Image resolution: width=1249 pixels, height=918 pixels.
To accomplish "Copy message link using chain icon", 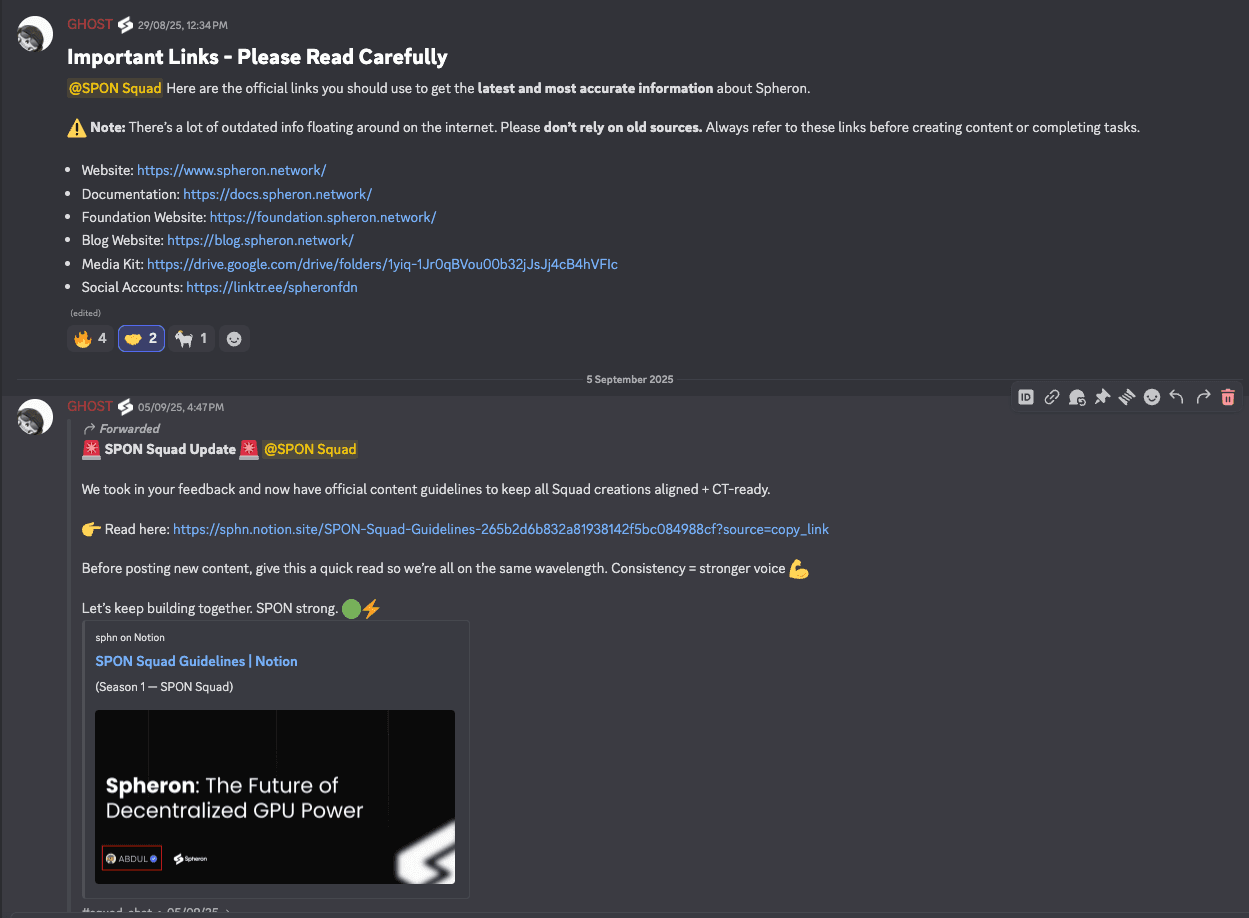I will click(1052, 397).
